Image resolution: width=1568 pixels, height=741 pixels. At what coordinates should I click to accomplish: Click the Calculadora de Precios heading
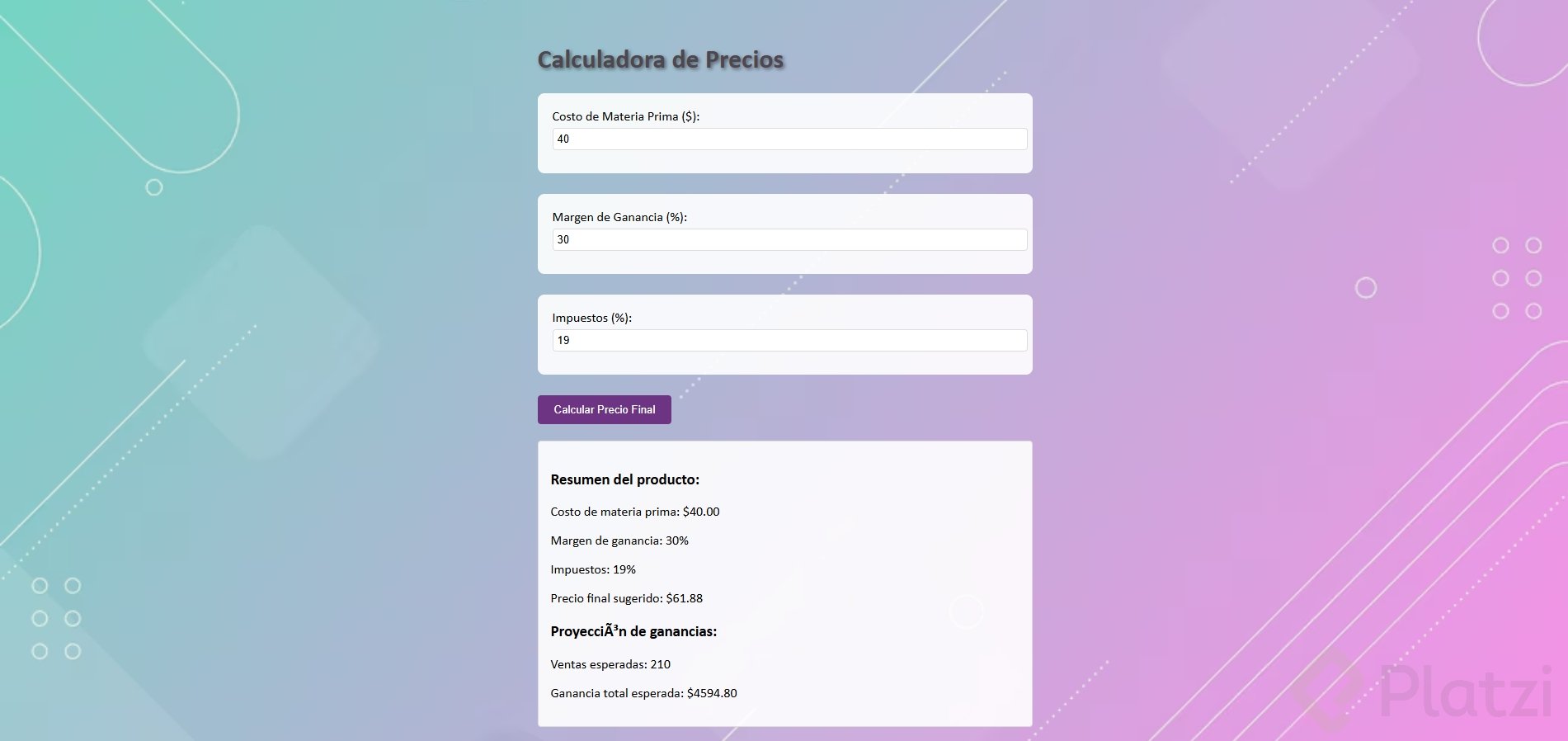point(660,59)
